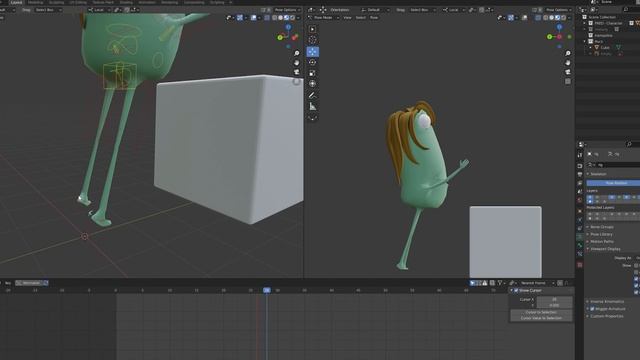Expand the Custom Properties panel
Image resolution: width=640 pixels, height=360 pixels.
coord(606,316)
